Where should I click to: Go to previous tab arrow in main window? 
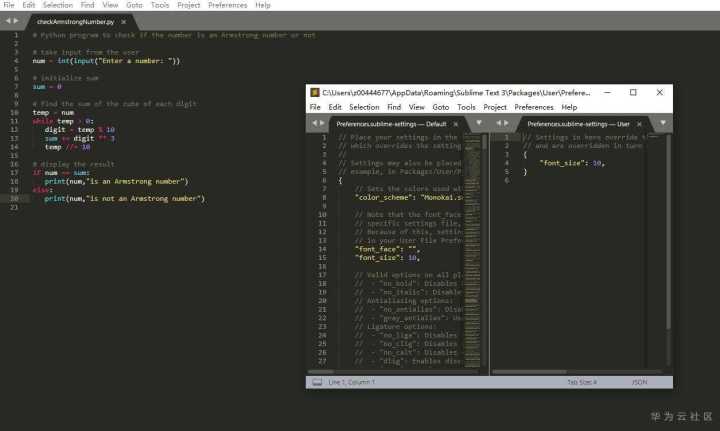coord(8,21)
